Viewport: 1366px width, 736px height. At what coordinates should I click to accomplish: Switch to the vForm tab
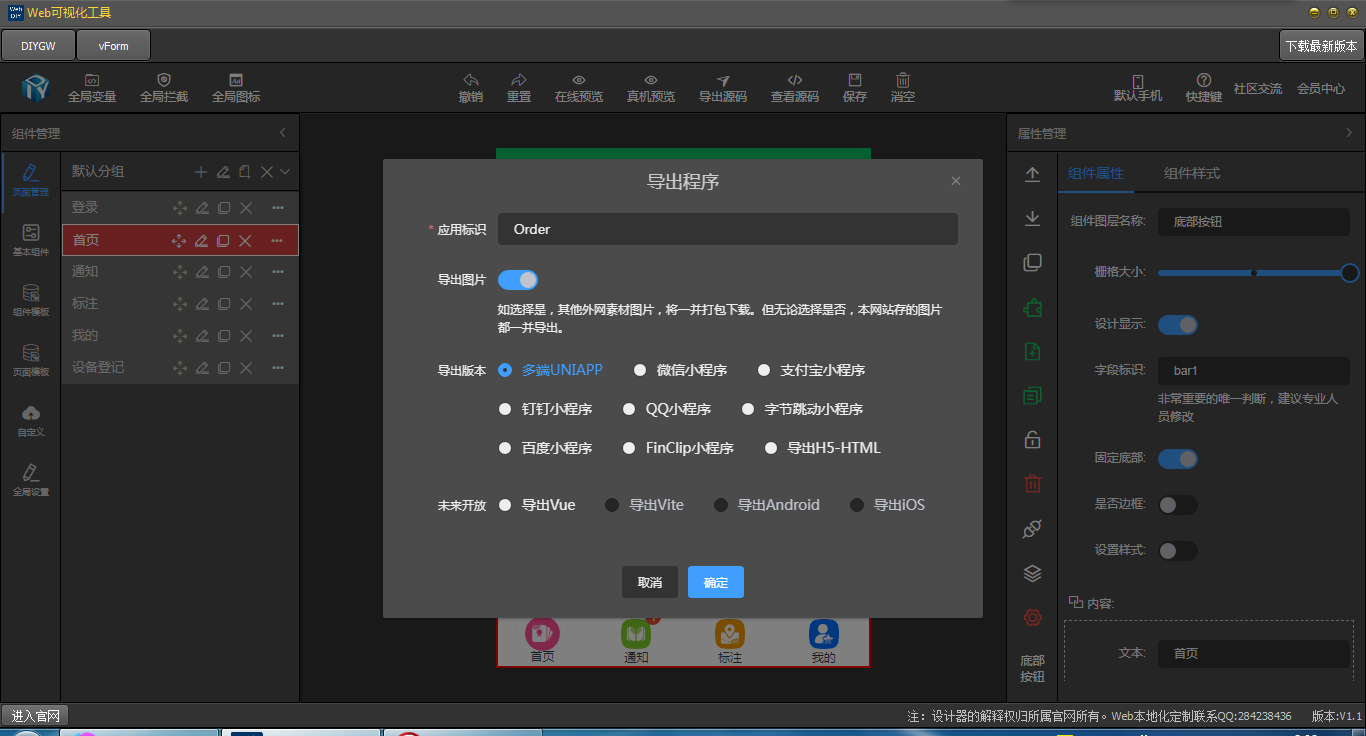[x=113, y=44]
